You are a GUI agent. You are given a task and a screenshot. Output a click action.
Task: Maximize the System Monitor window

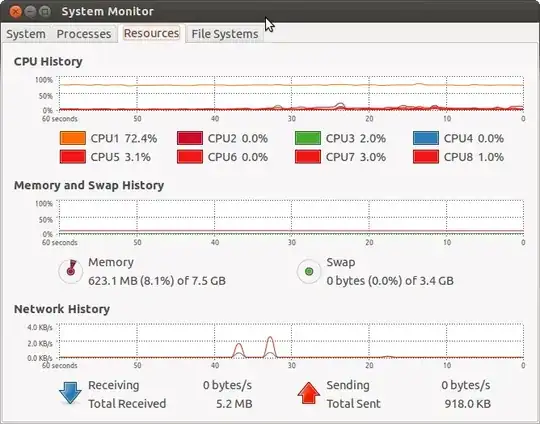pyautogui.click(x=45, y=11)
